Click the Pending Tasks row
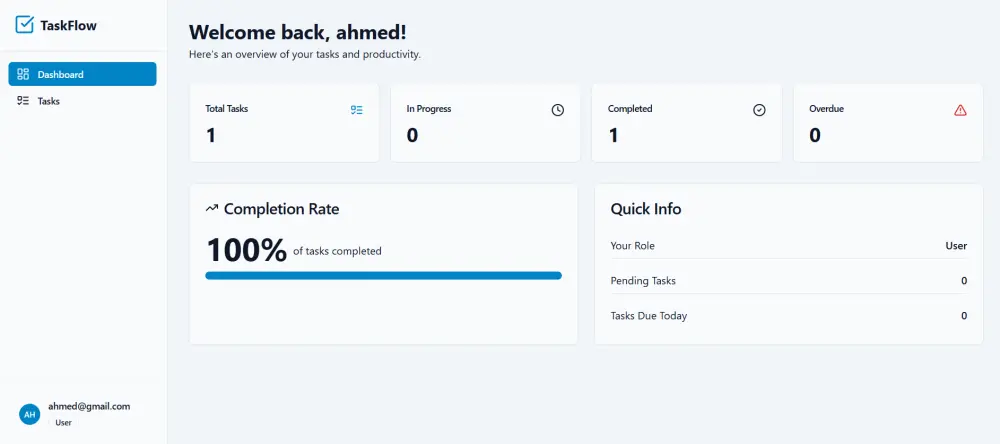Image resolution: width=1000 pixels, height=444 pixels. pyautogui.click(x=788, y=281)
